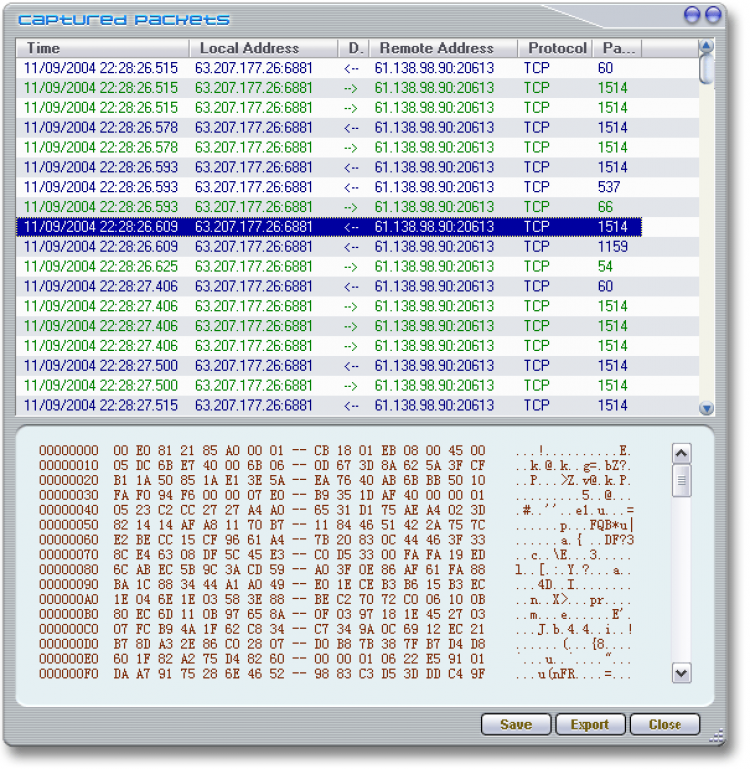Screen dimensions: 750x769
Task: Select first packet with size 60
Action: (358, 68)
